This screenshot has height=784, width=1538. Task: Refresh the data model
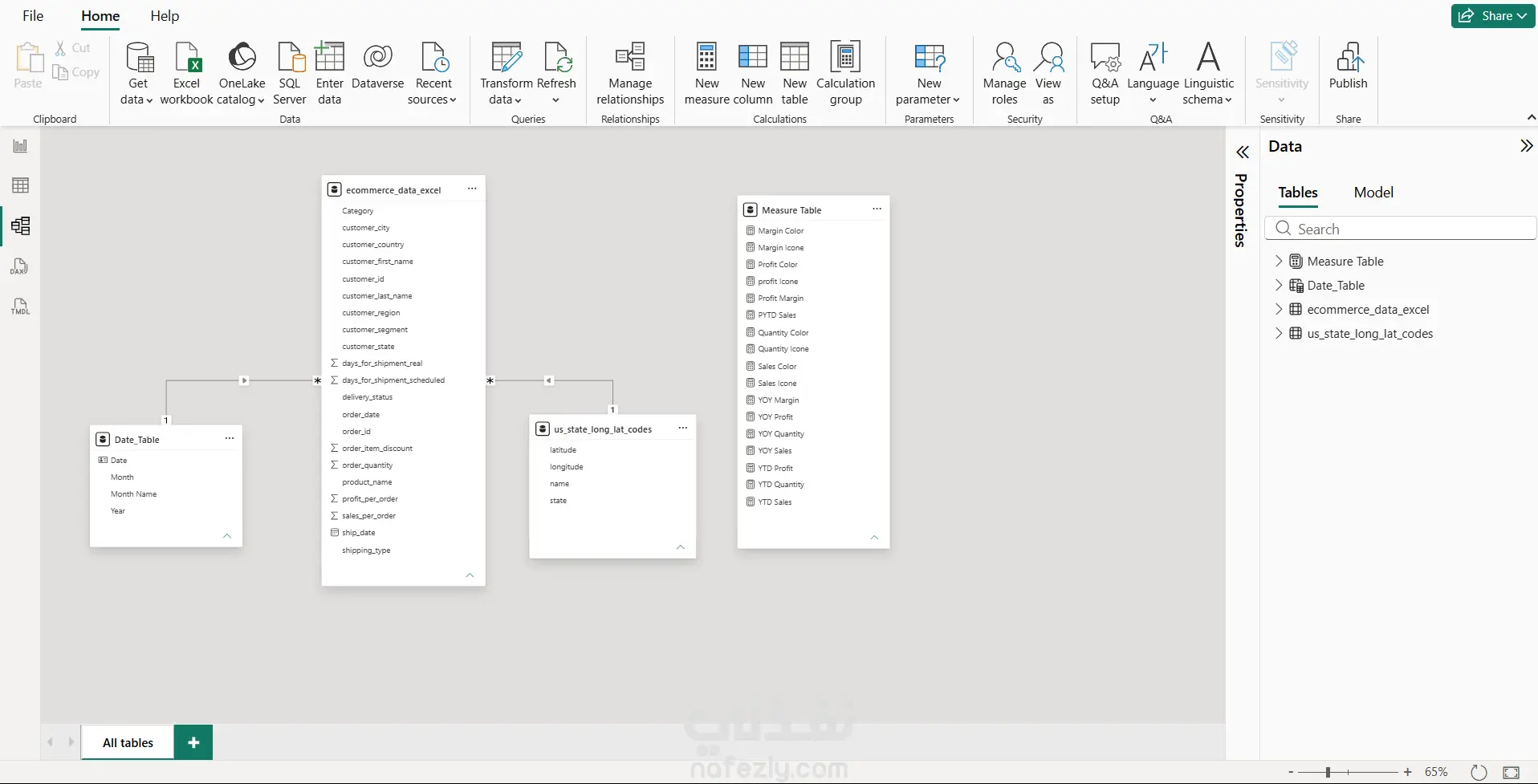(556, 74)
